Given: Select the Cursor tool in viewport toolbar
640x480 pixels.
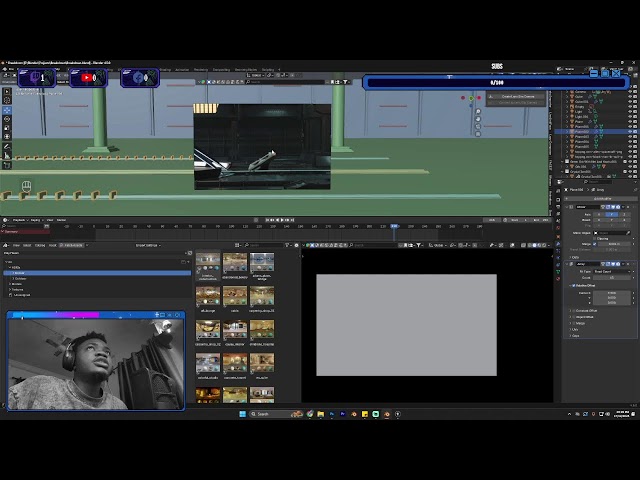Looking at the screenshot, I should 7,100.
